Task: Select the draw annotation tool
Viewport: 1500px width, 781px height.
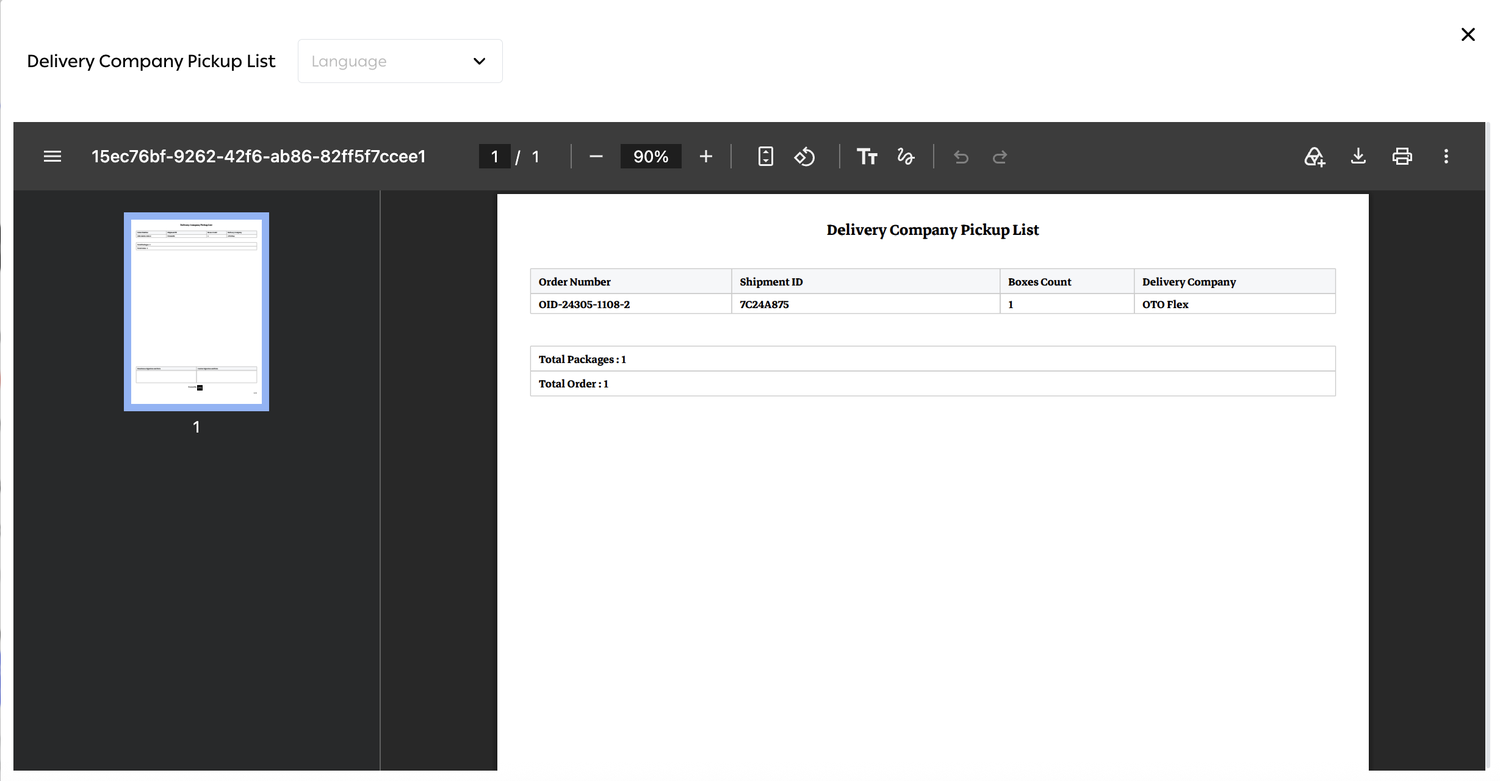Action: coord(906,156)
